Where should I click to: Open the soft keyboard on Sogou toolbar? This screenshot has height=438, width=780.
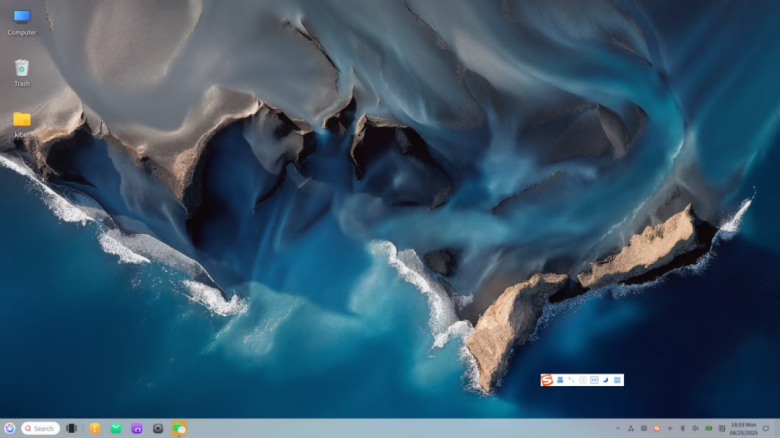[594, 380]
